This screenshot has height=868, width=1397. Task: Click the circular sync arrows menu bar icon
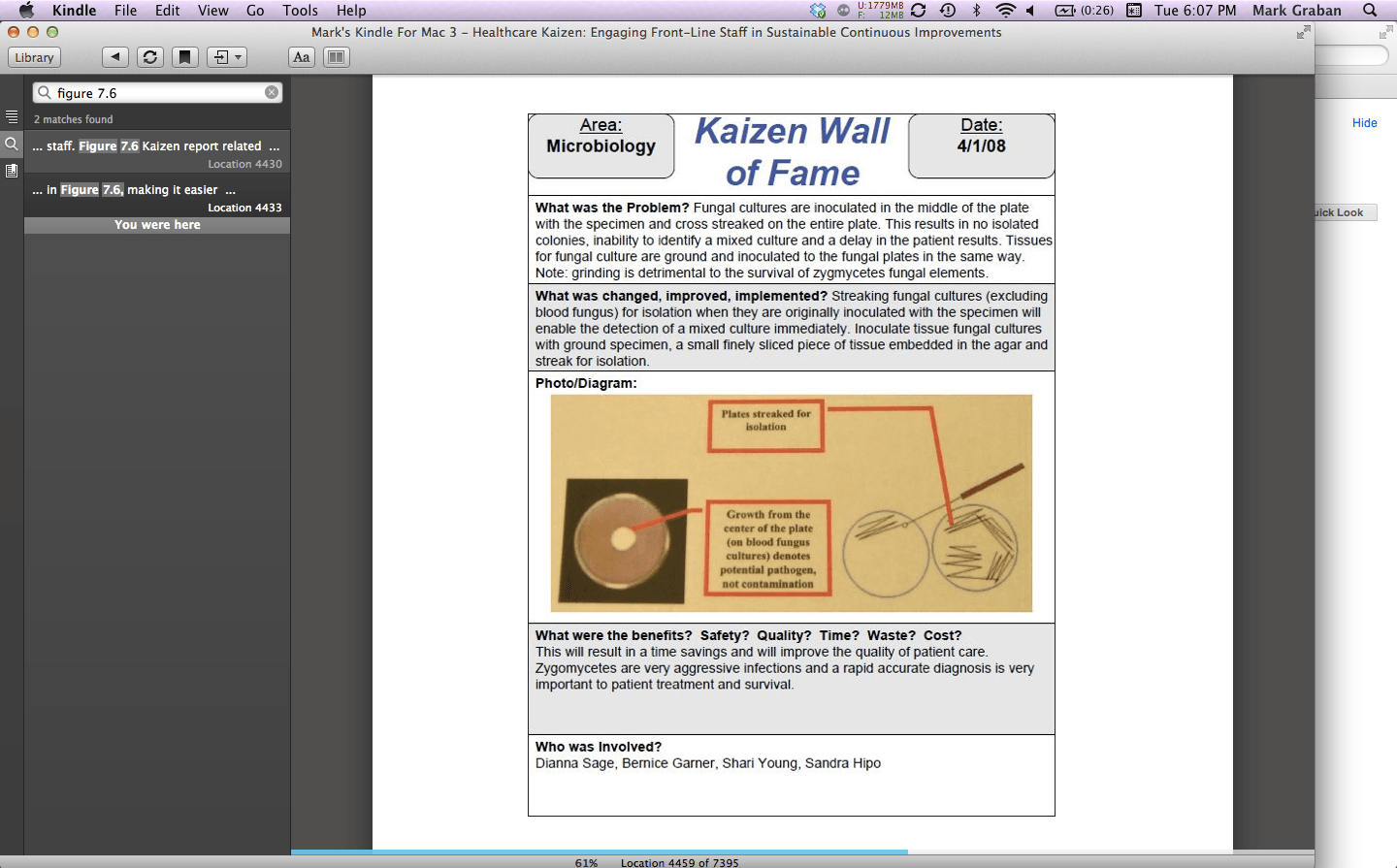919,11
